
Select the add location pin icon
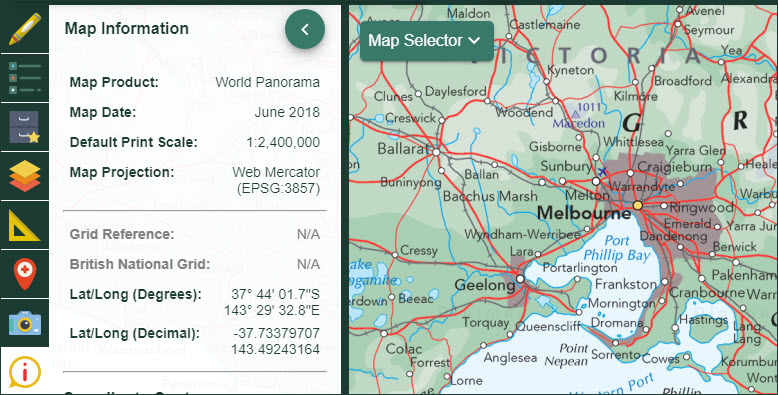(24, 273)
